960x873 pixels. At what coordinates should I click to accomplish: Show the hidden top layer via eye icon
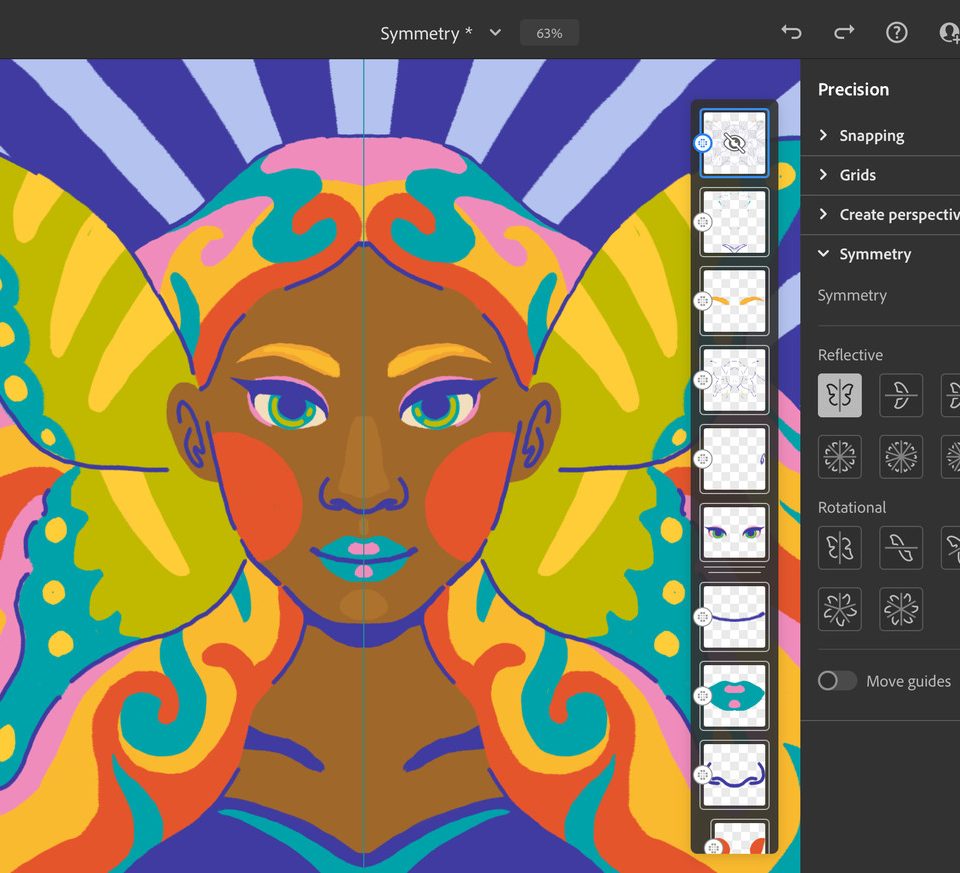tap(734, 143)
